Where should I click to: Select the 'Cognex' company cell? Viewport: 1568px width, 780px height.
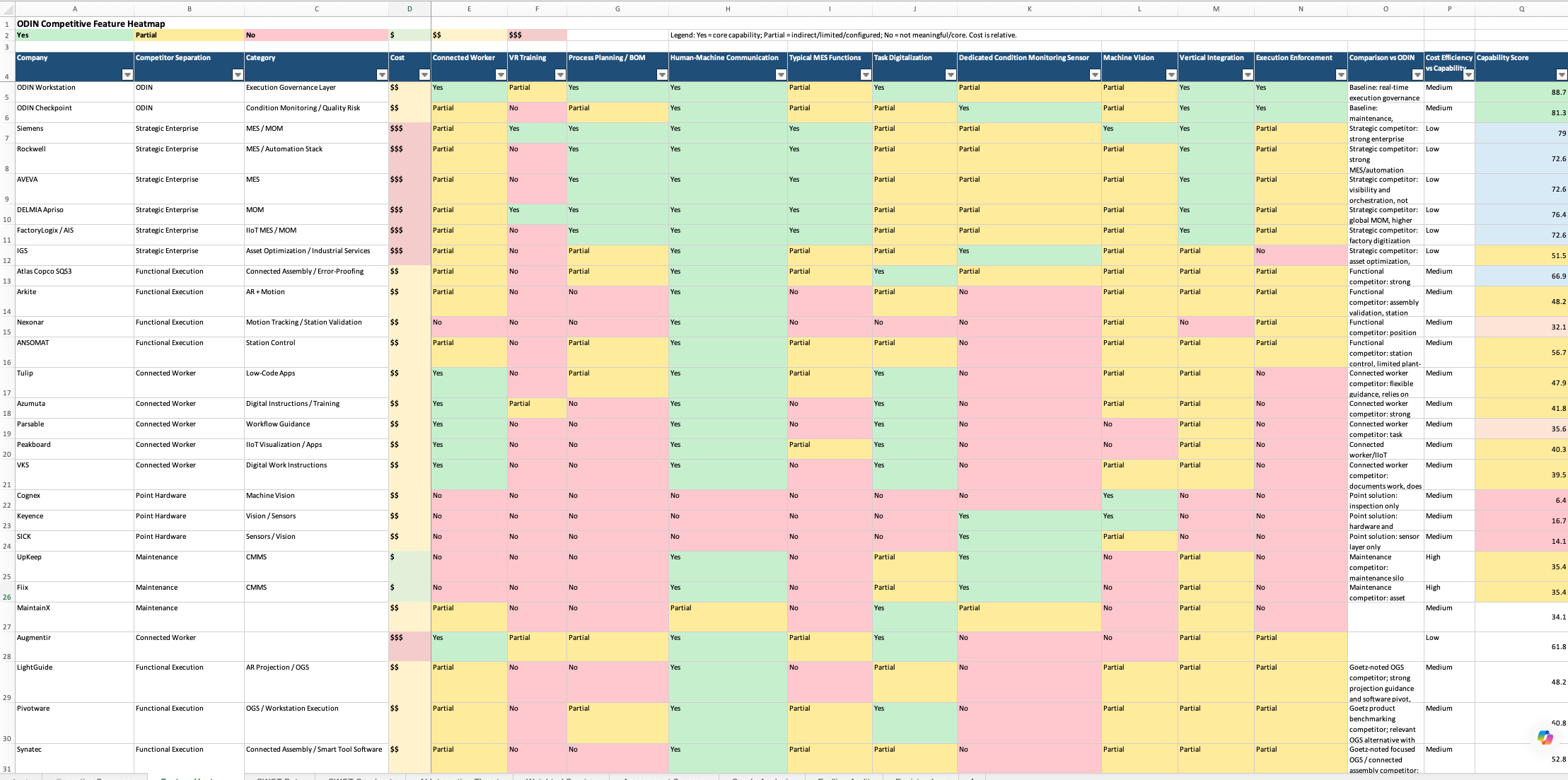click(x=74, y=500)
